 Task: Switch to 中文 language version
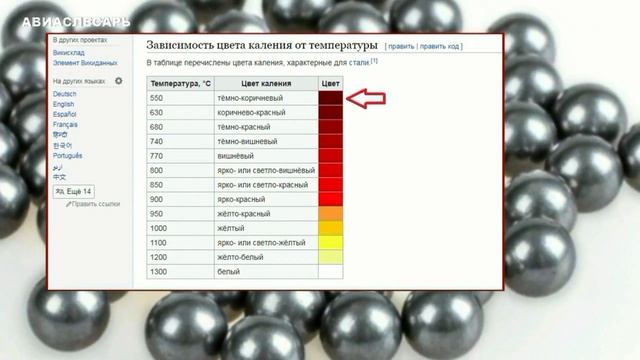pyautogui.click(x=59, y=177)
